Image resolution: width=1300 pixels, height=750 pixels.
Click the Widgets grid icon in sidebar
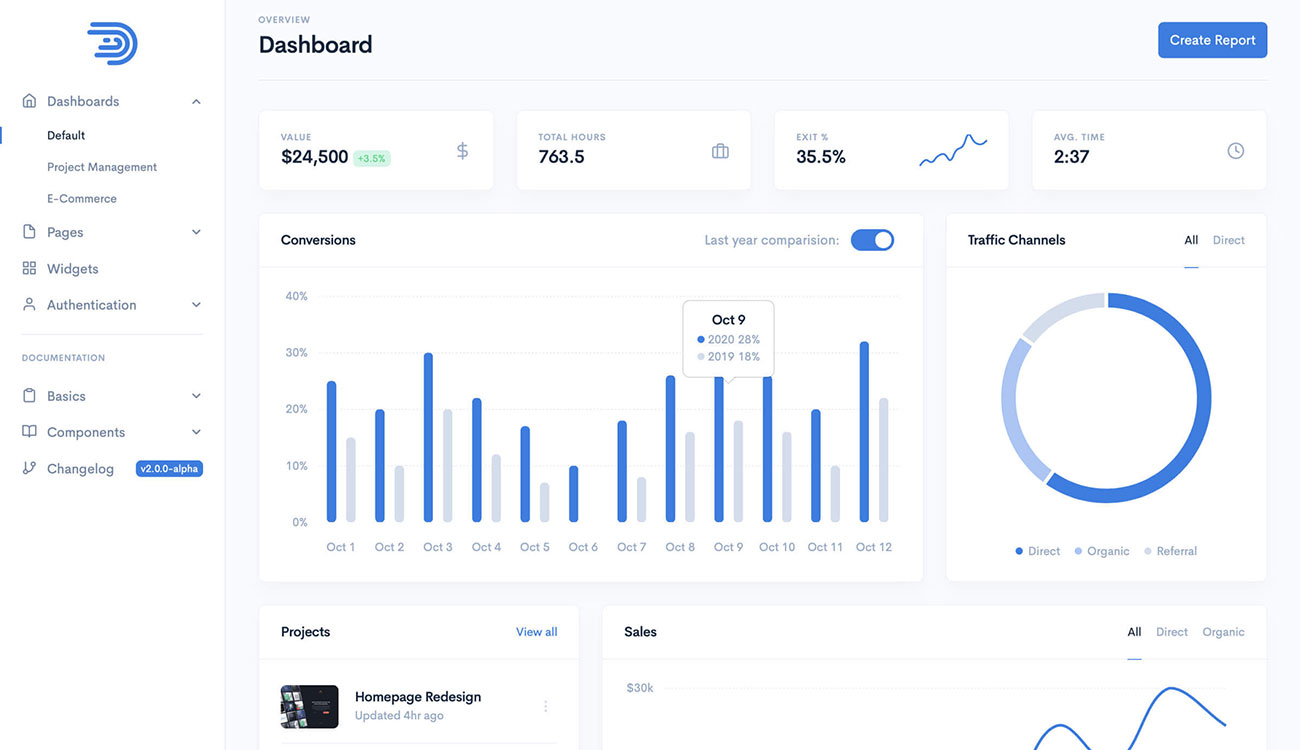(x=29, y=269)
